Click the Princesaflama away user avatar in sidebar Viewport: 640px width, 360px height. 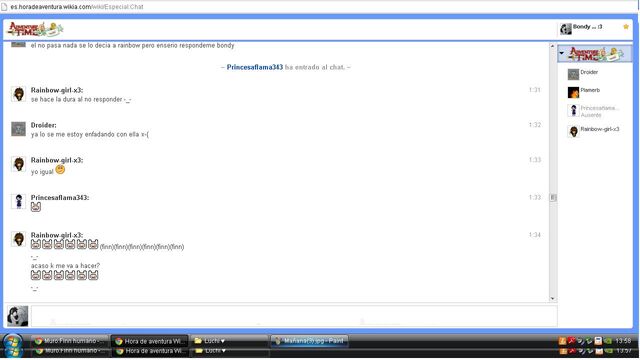tap(573, 111)
